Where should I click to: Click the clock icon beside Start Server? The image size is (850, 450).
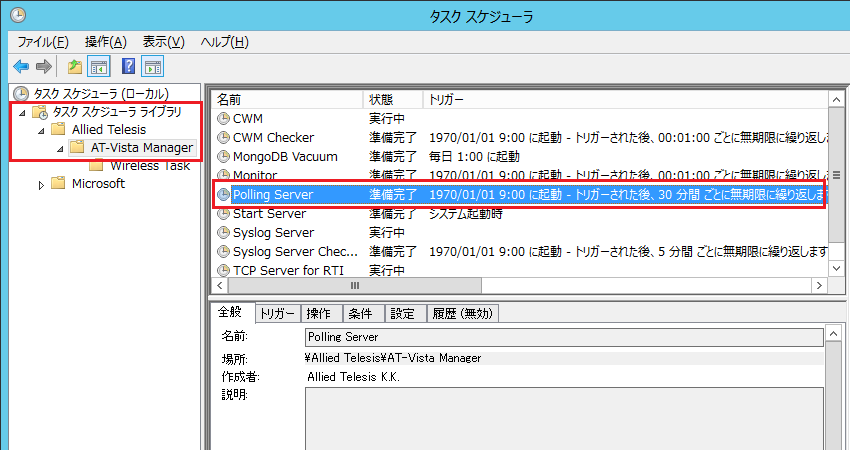[x=223, y=214]
